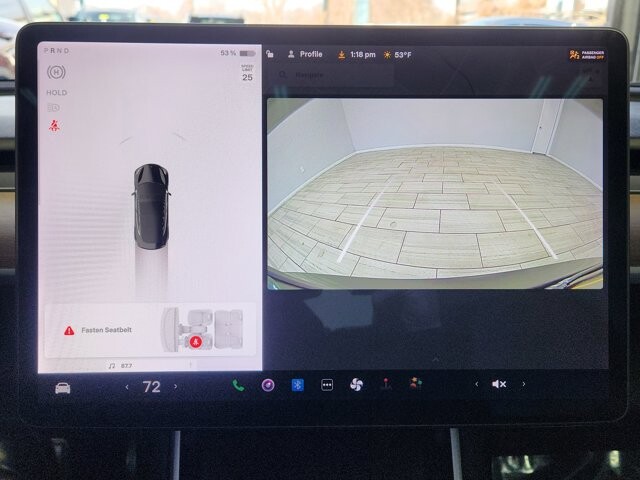Open the Bluetooth settings icon
The image size is (640, 480).
[298, 385]
